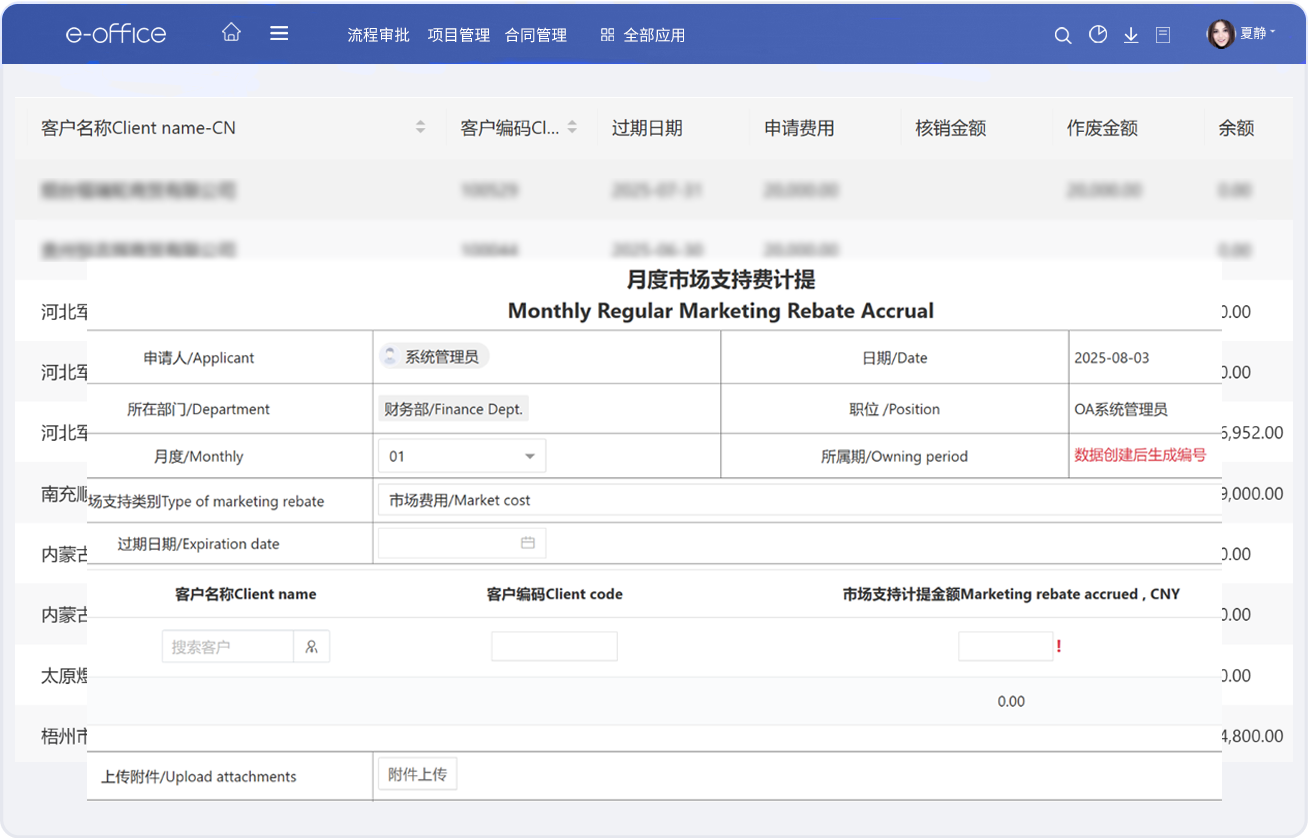Click the user avatar picture
The height and width of the screenshot is (838, 1308).
coord(1221,35)
